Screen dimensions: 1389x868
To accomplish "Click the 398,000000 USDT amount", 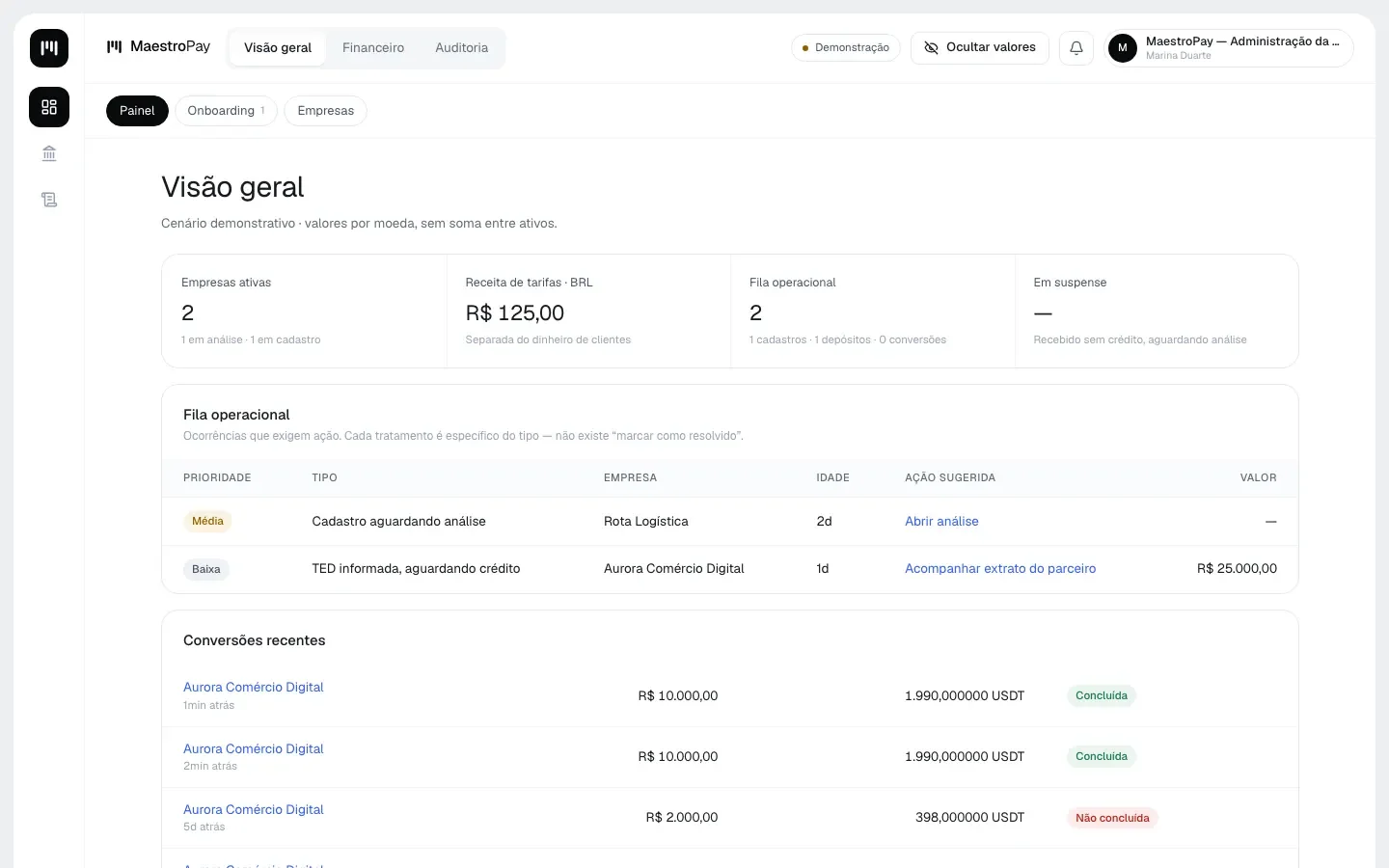I will [969, 818].
